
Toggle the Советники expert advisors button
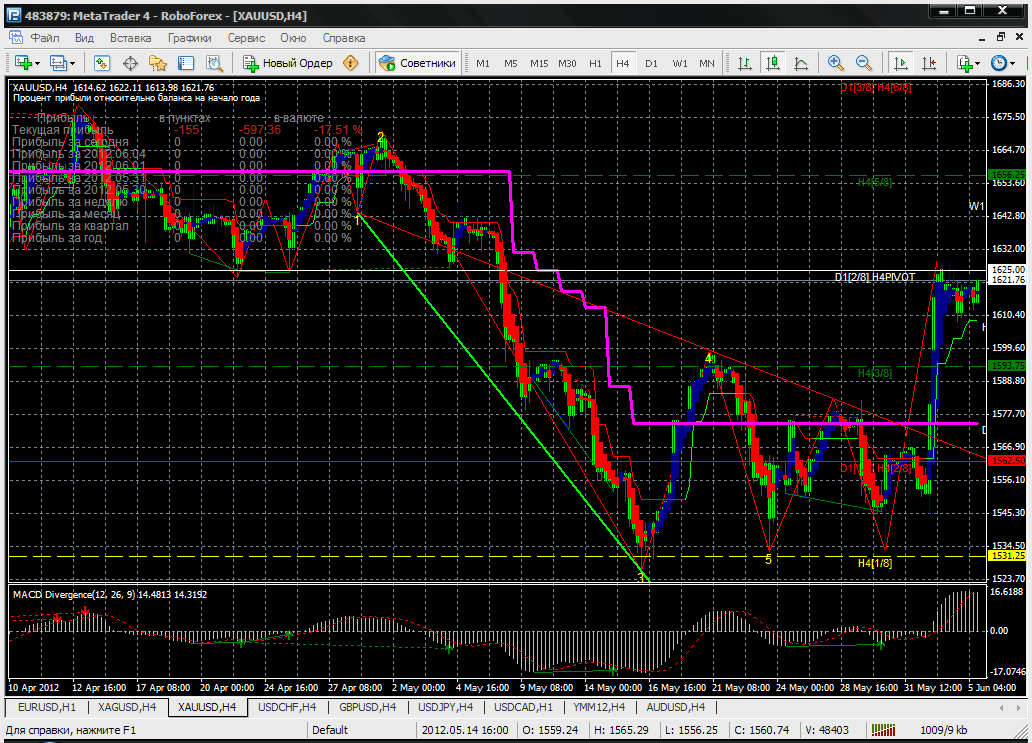pos(418,63)
